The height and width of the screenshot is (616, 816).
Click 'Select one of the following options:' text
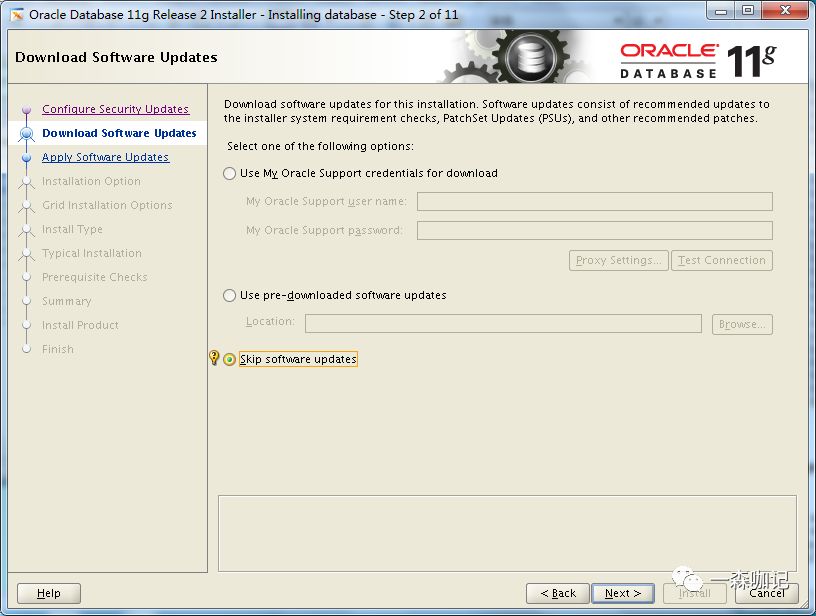tap(320, 146)
